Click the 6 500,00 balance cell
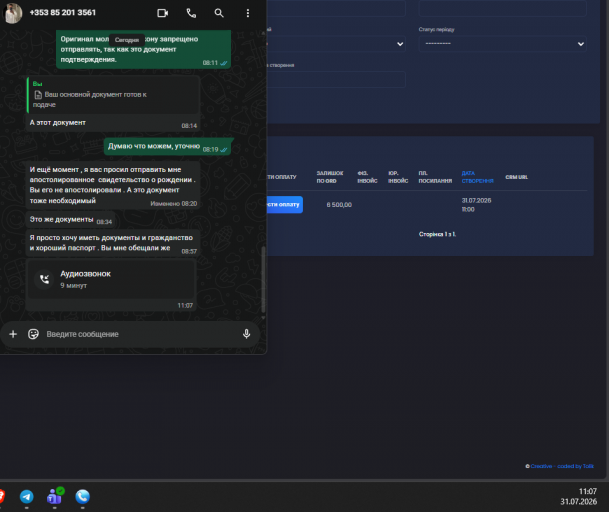 point(339,205)
